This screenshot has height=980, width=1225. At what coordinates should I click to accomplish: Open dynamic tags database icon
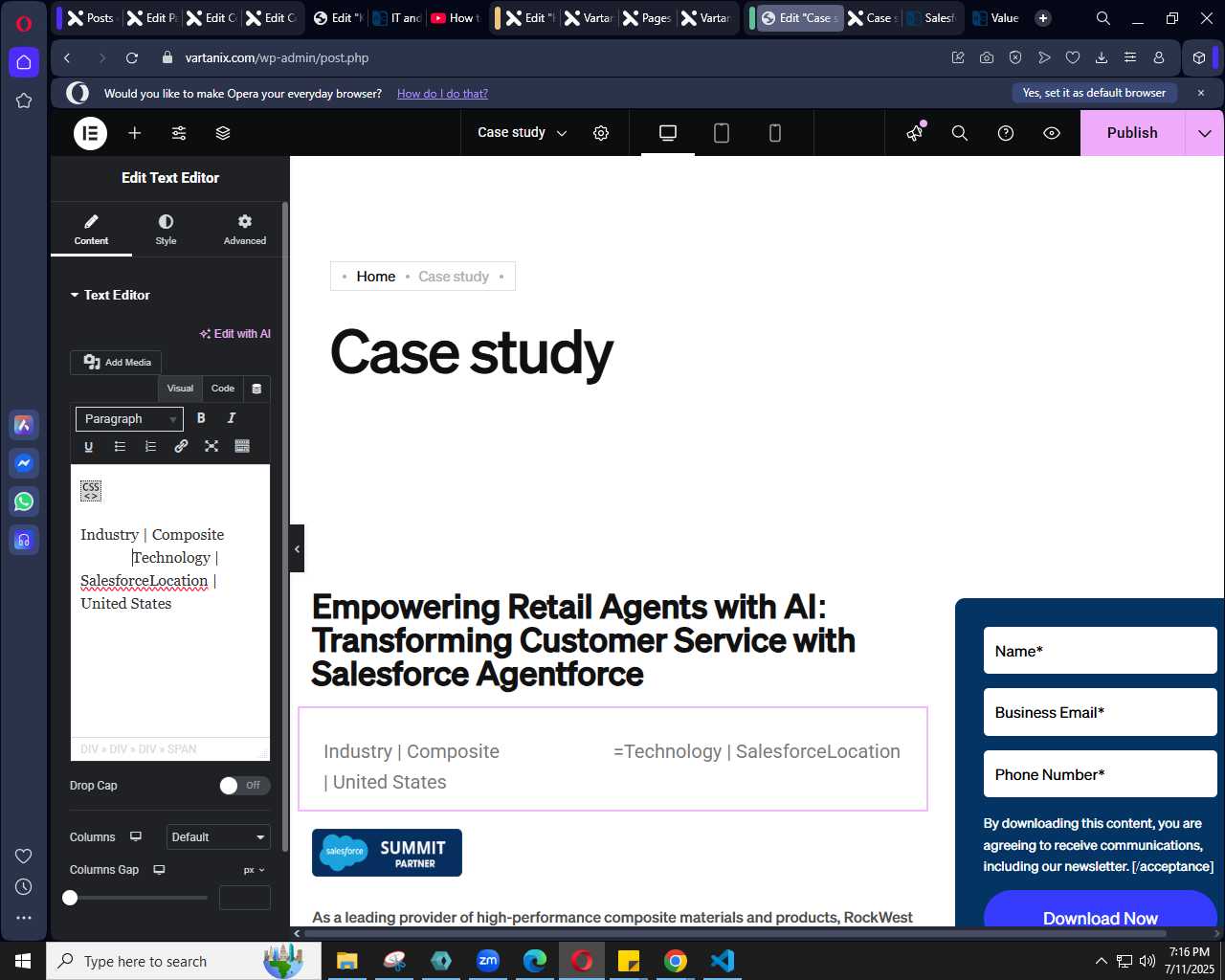pos(256,389)
